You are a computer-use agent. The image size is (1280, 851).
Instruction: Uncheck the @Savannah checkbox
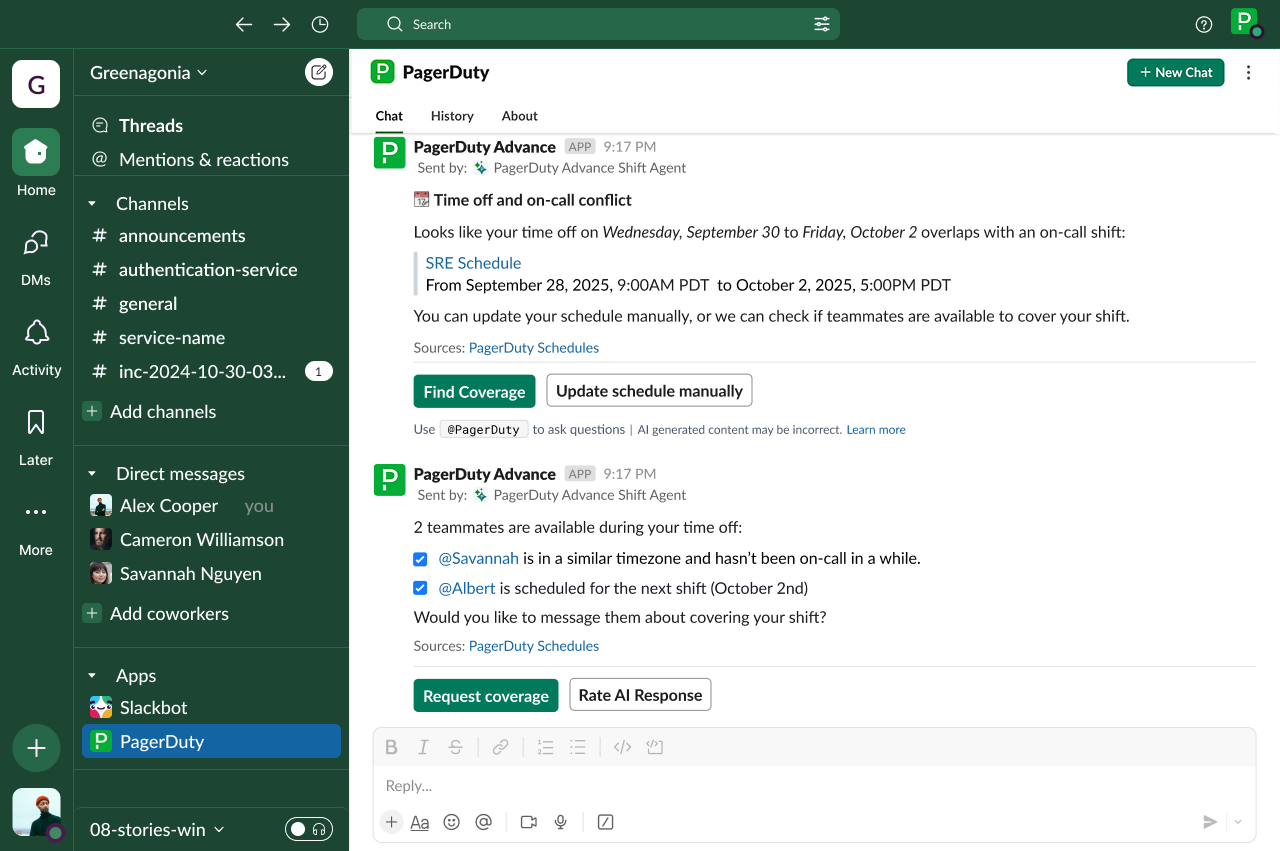[421, 559]
